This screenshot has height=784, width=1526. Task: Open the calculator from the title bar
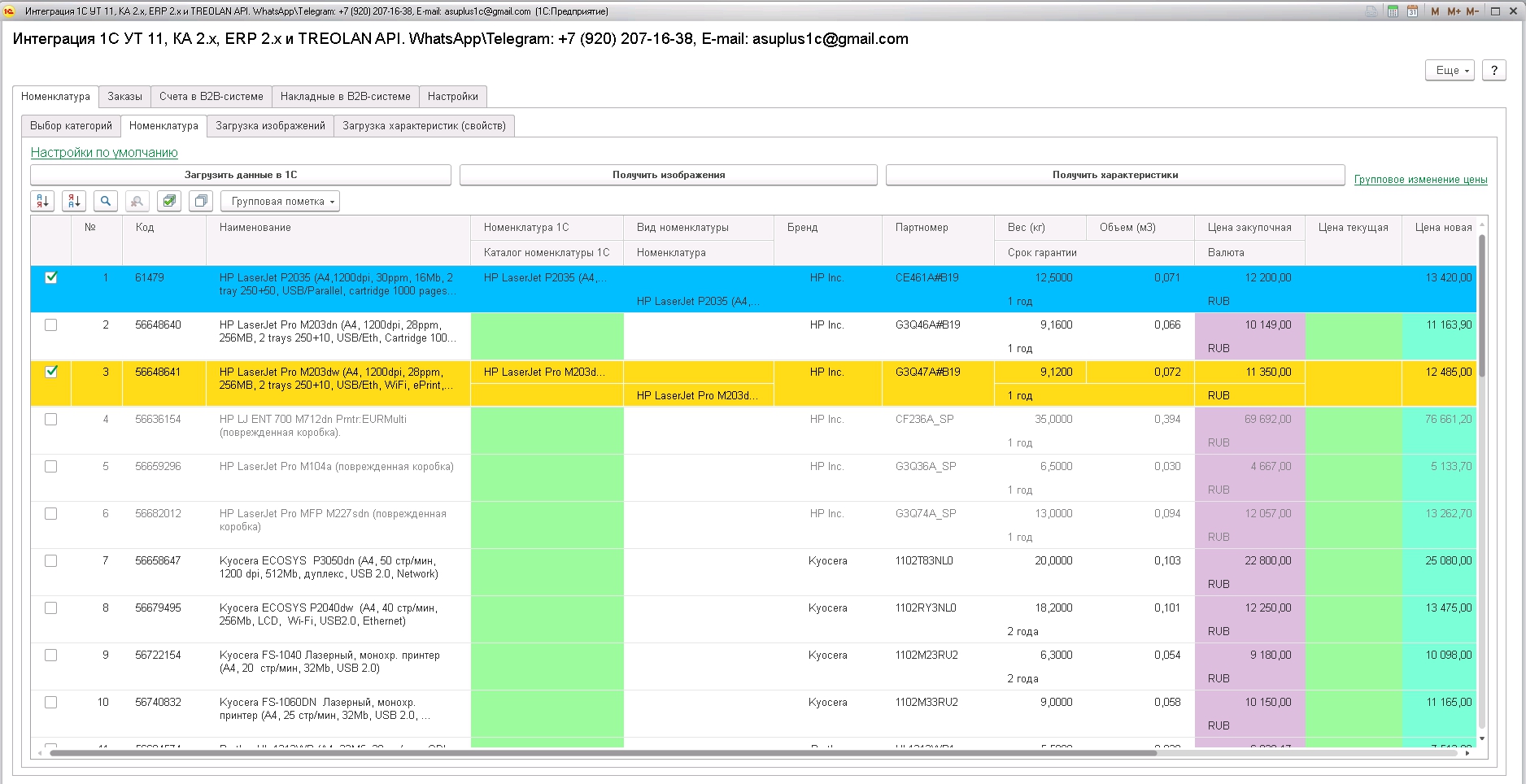(x=1393, y=11)
